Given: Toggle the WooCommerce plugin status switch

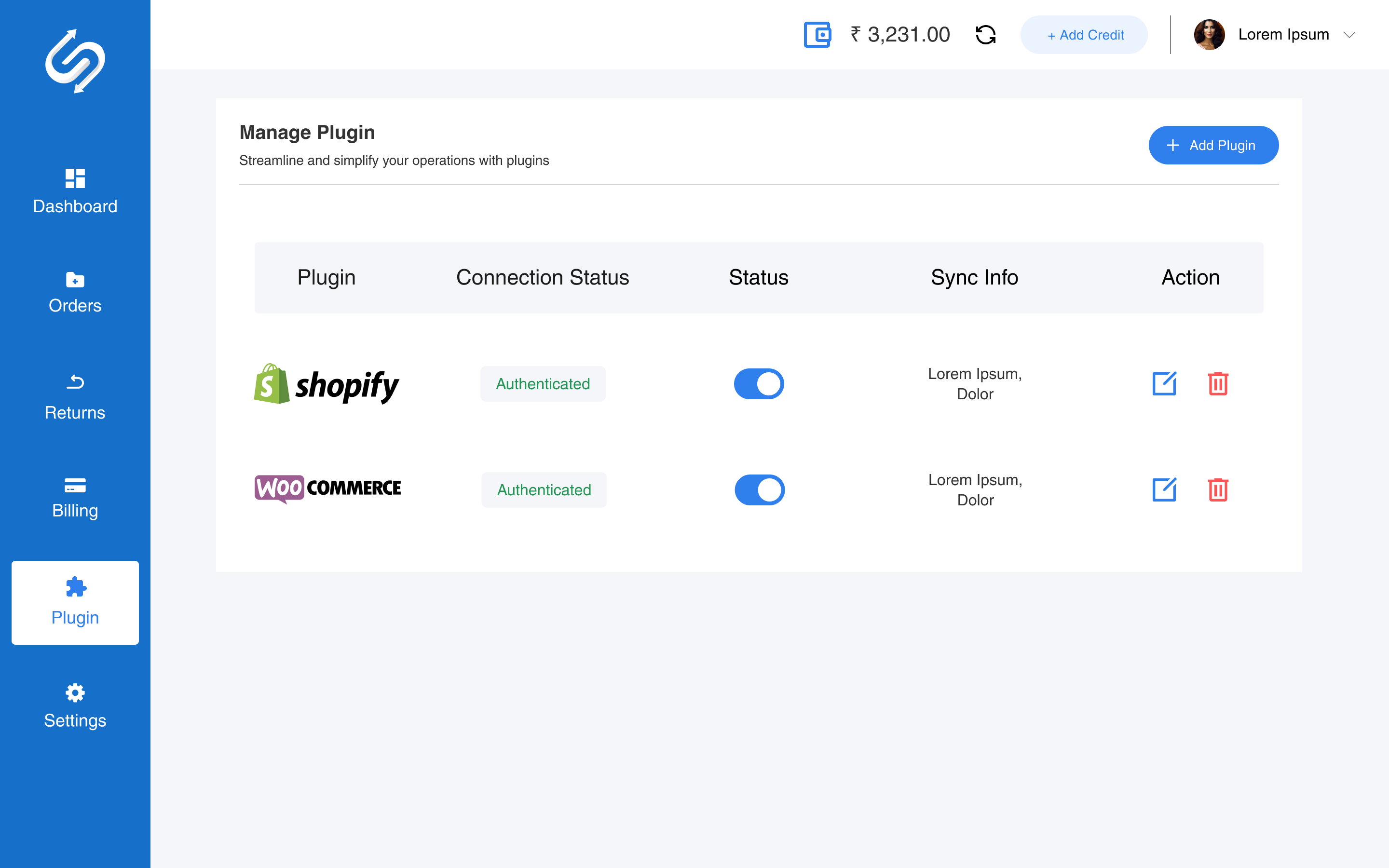Looking at the screenshot, I should pos(759,489).
